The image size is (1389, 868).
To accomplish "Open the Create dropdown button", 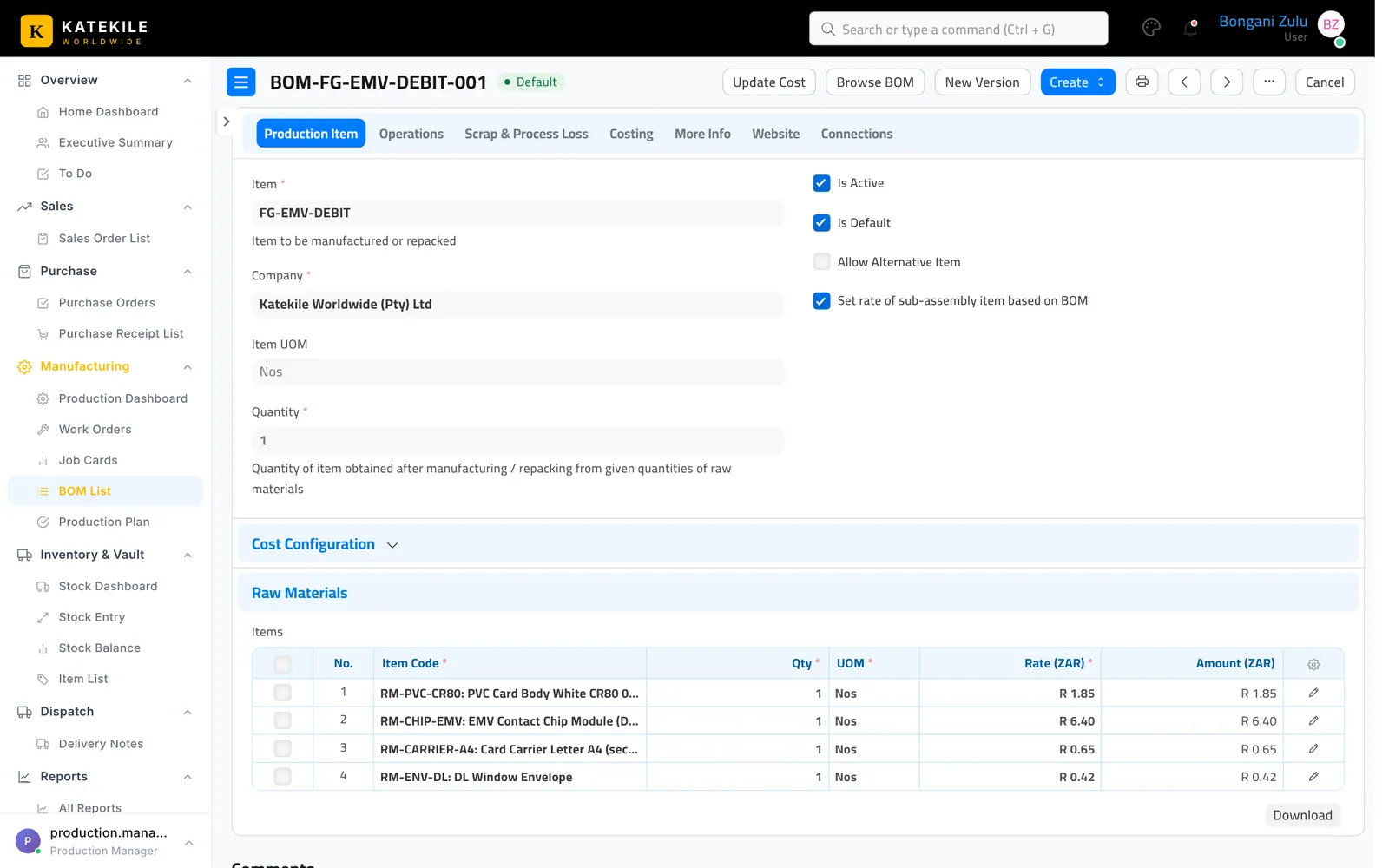I will 1077,82.
